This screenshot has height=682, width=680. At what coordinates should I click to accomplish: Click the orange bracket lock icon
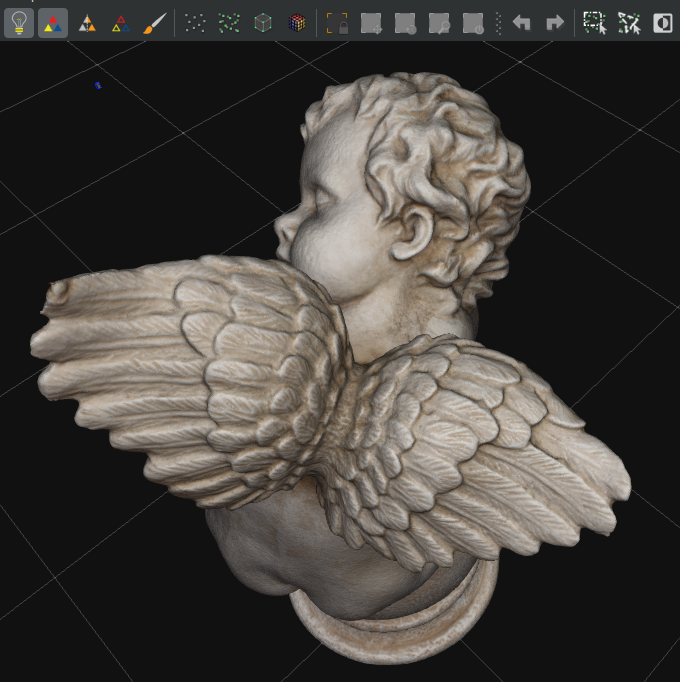[337, 23]
